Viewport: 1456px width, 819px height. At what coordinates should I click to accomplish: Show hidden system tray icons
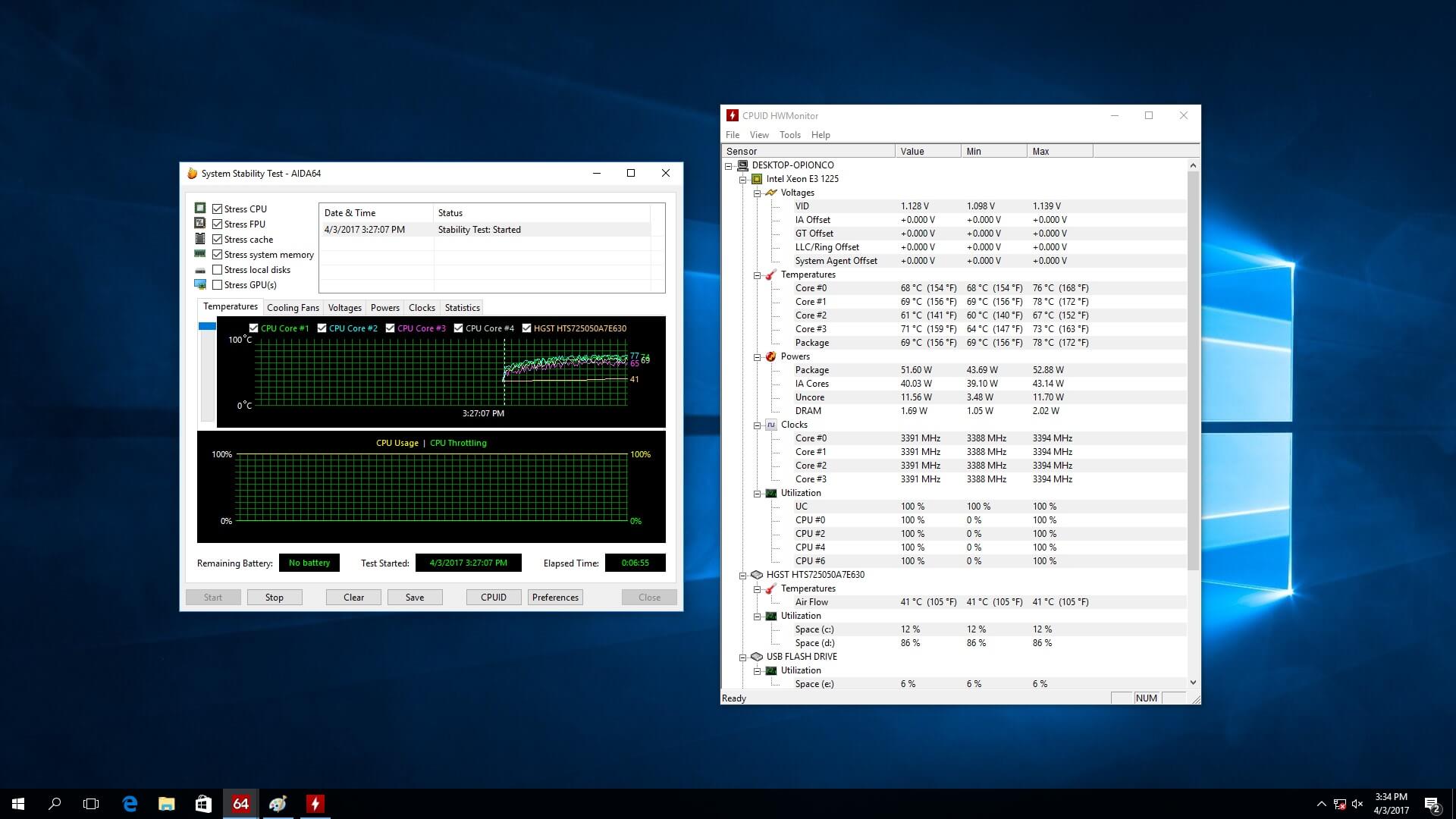pos(1321,804)
